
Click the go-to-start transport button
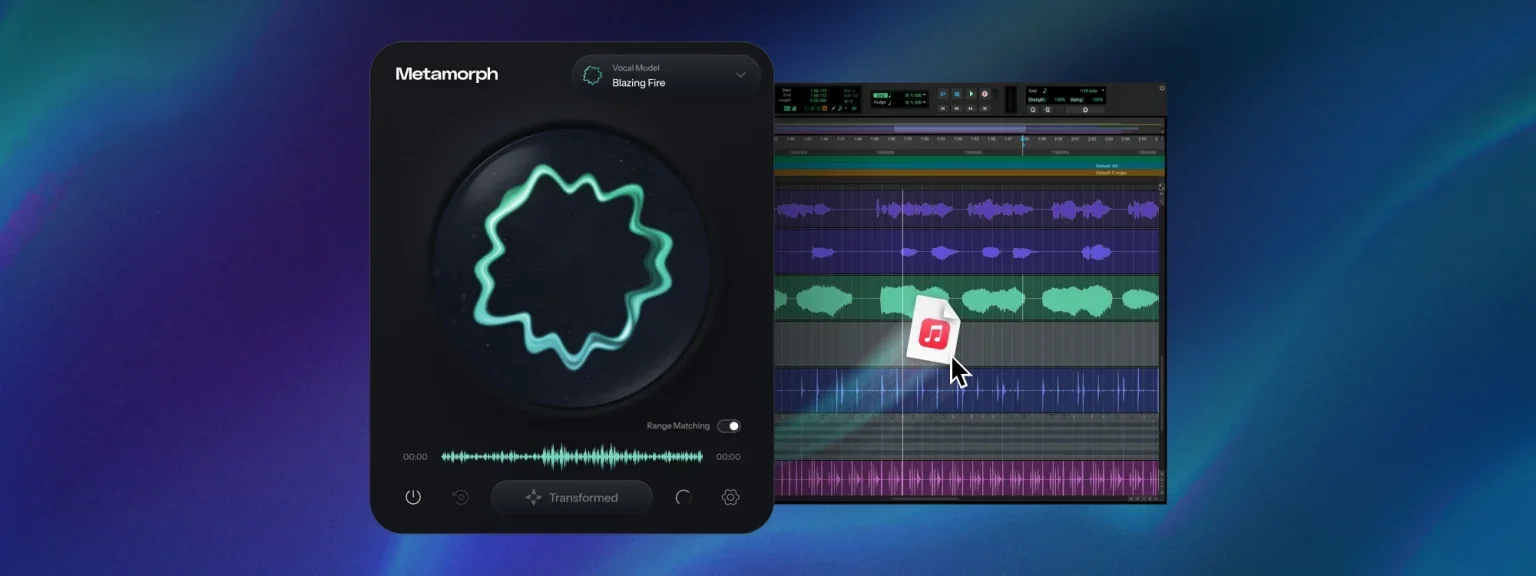click(943, 108)
